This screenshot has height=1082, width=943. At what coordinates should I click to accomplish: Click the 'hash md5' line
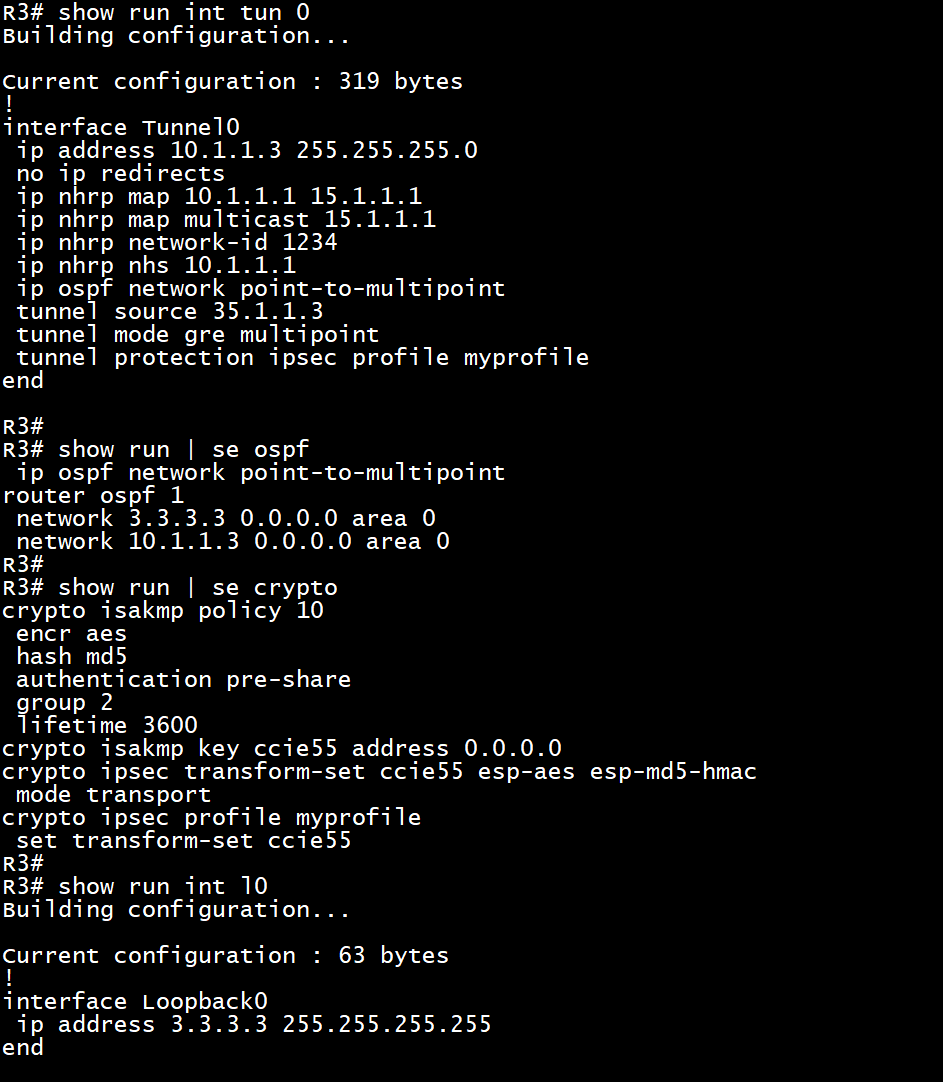[x=72, y=656]
